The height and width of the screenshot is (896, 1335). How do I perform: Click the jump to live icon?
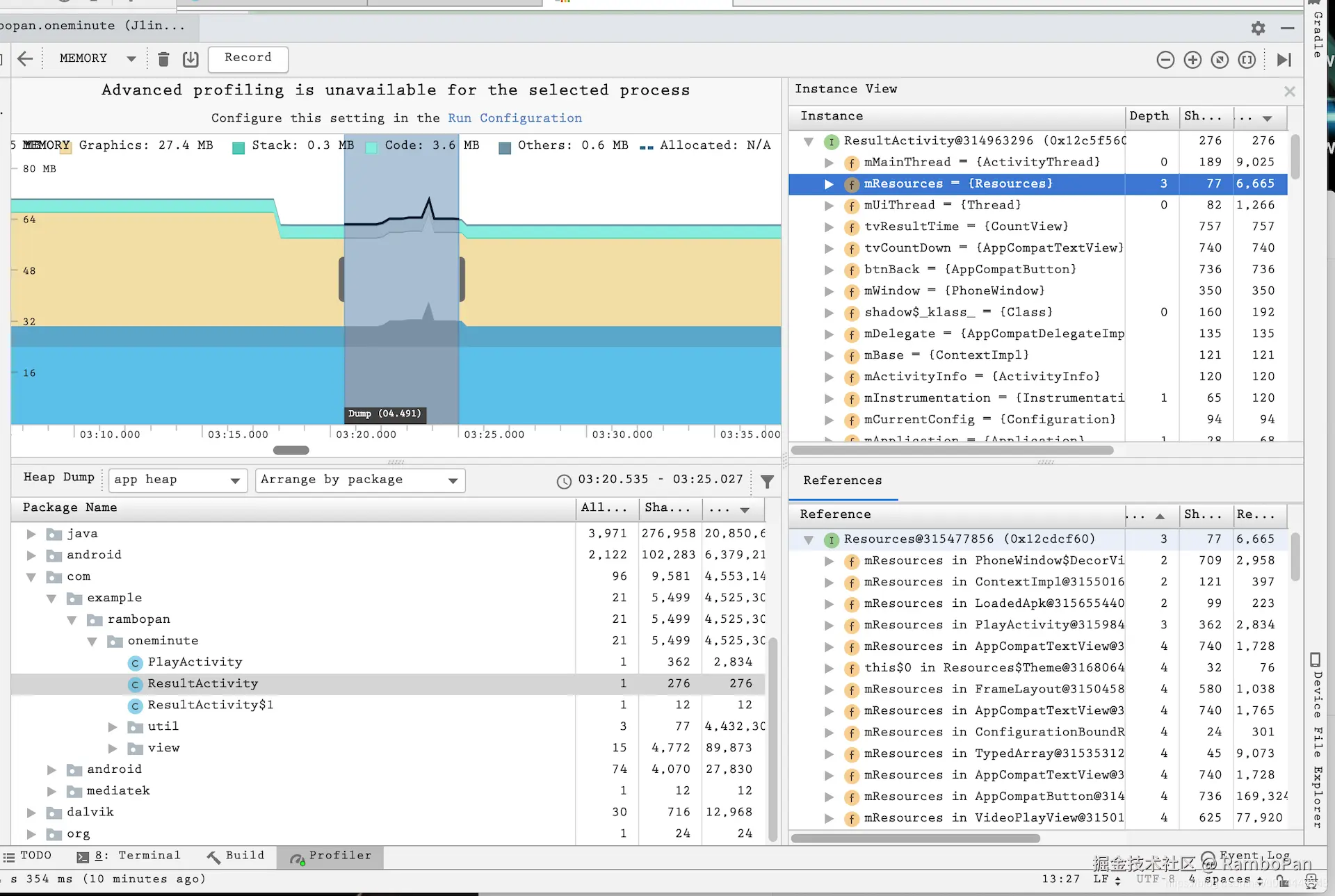pyautogui.click(x=1284, y=60)
